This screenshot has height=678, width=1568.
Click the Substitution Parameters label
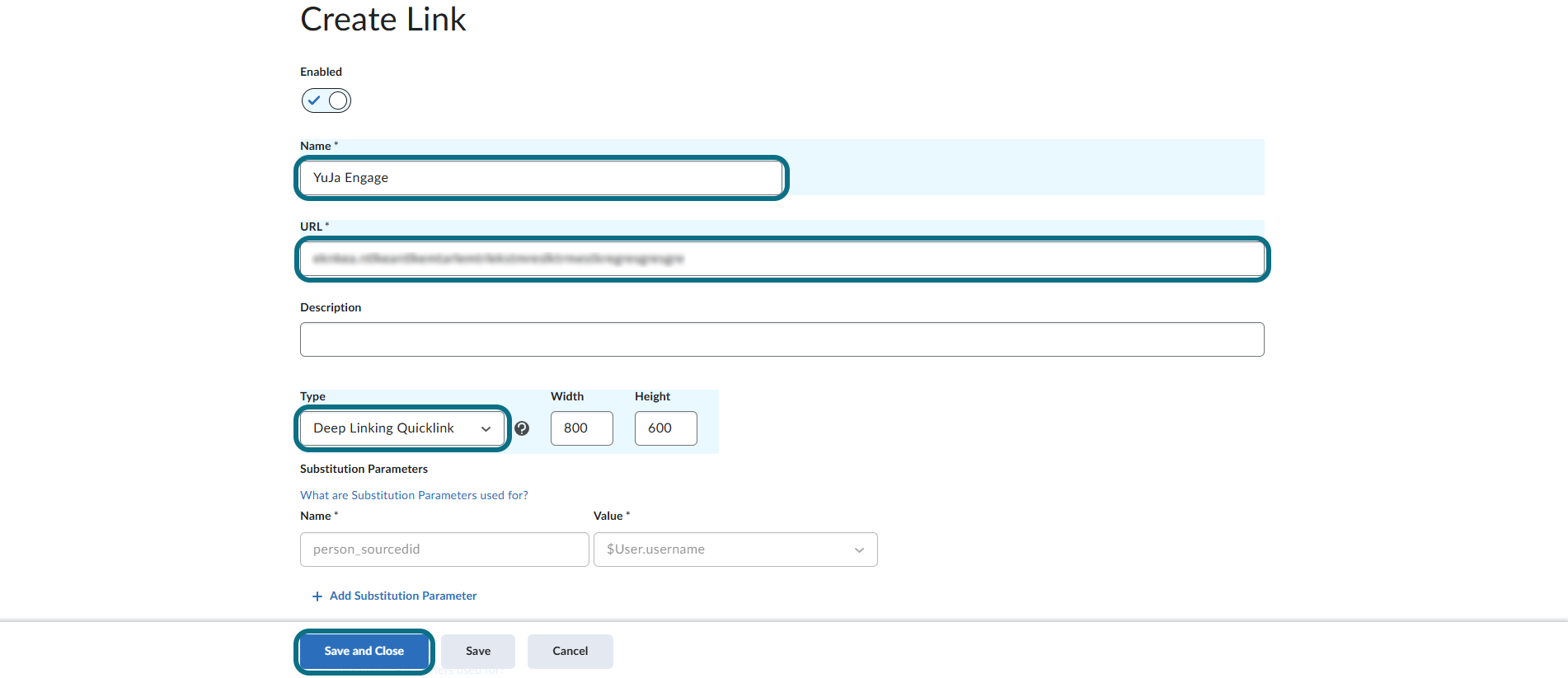[x=364, y=469]
